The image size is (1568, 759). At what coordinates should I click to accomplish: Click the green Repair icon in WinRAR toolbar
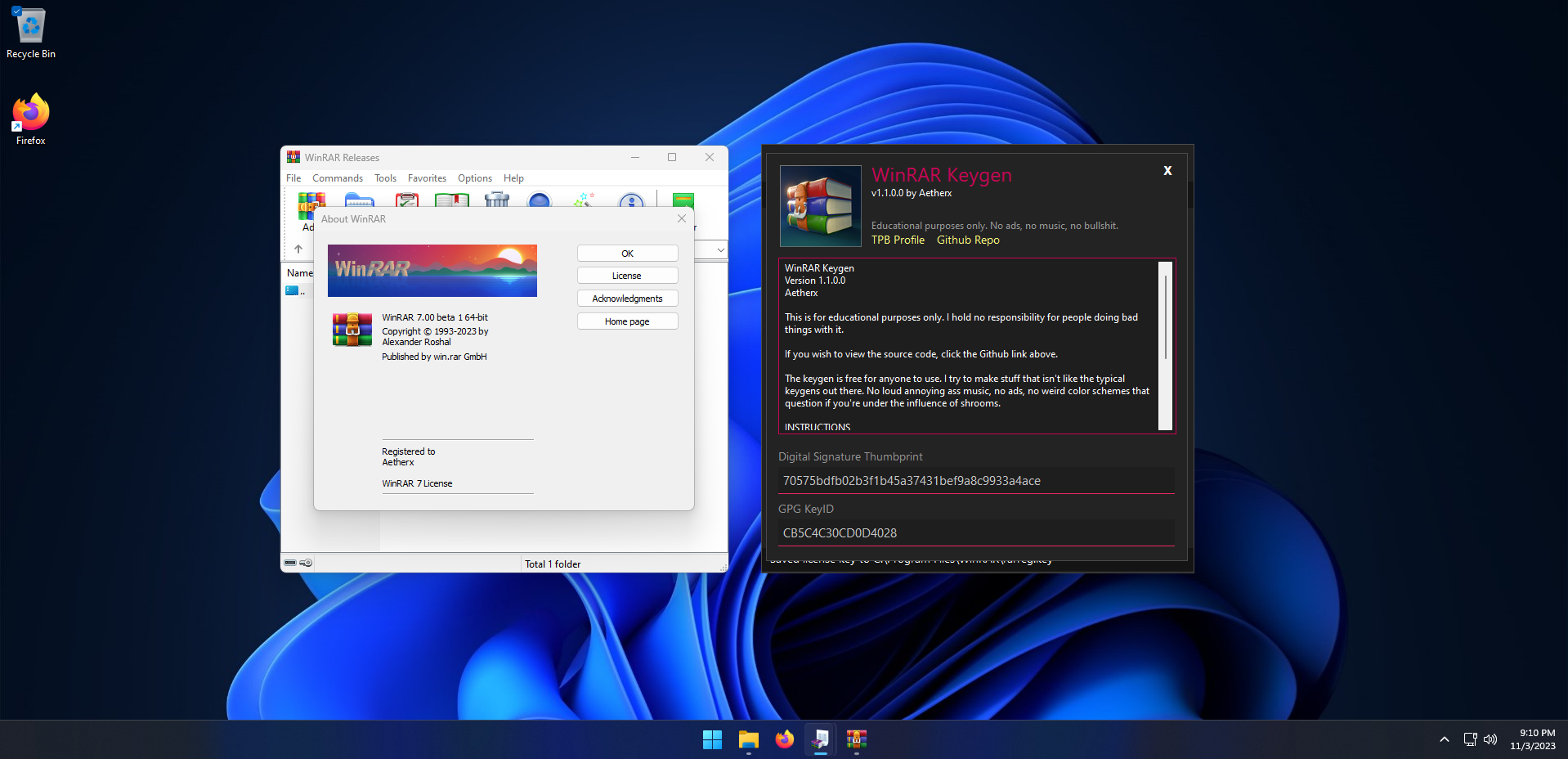683,200
